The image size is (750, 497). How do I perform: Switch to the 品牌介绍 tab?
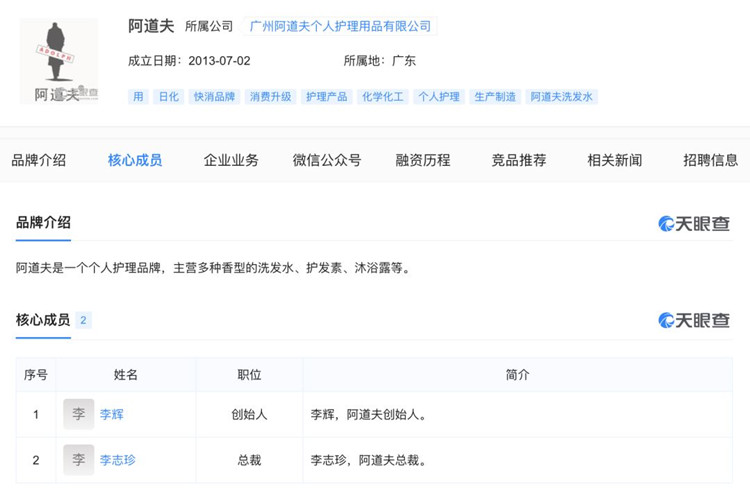(39, 160)
